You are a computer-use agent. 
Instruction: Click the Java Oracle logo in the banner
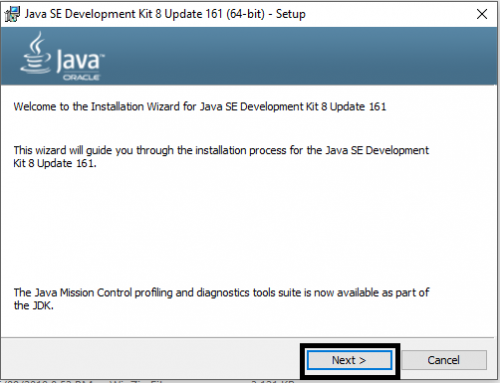[x=62, y=56]
